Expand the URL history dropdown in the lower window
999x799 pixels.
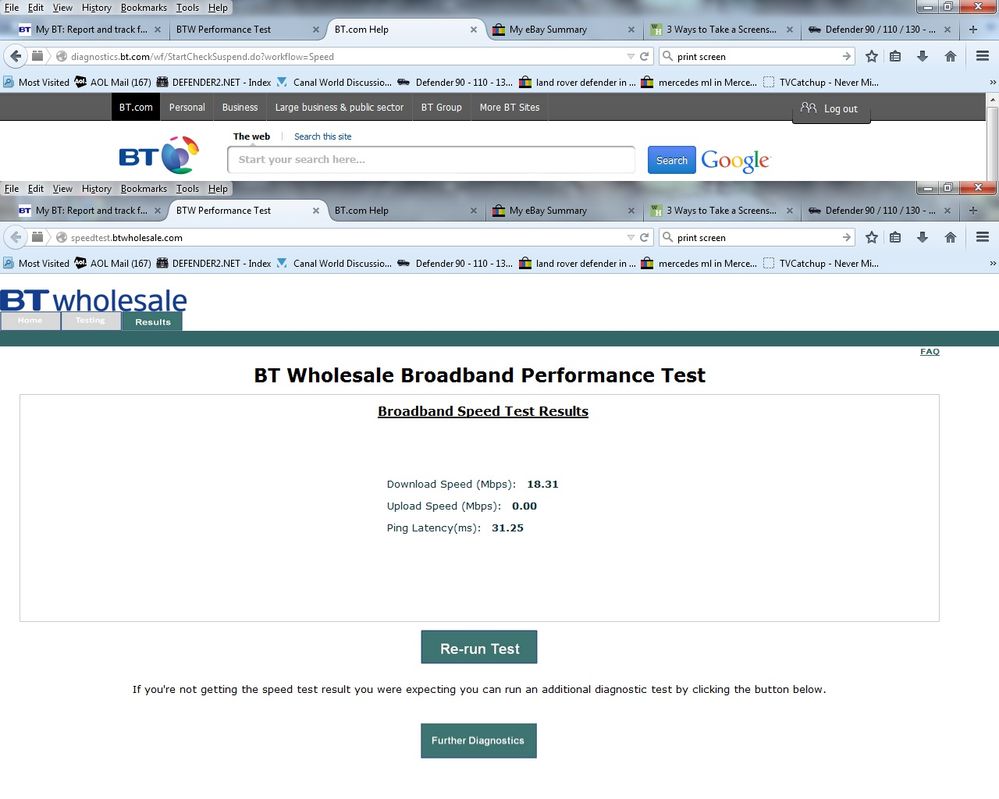(630, 237)
